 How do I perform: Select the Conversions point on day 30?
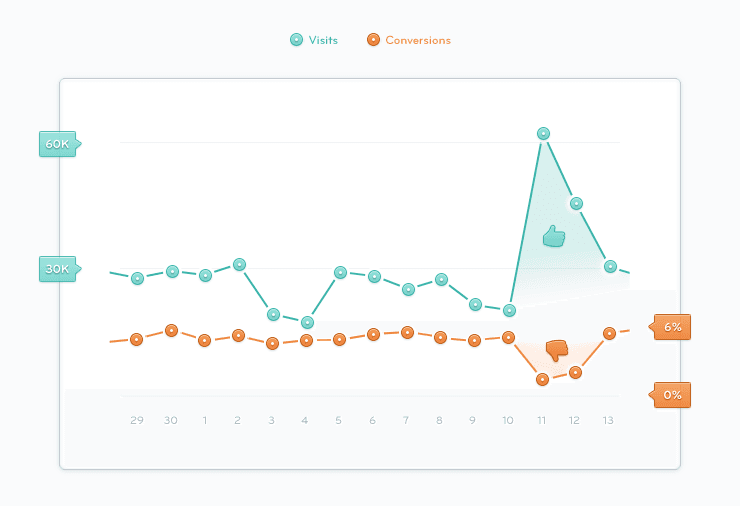coord(171,330)
